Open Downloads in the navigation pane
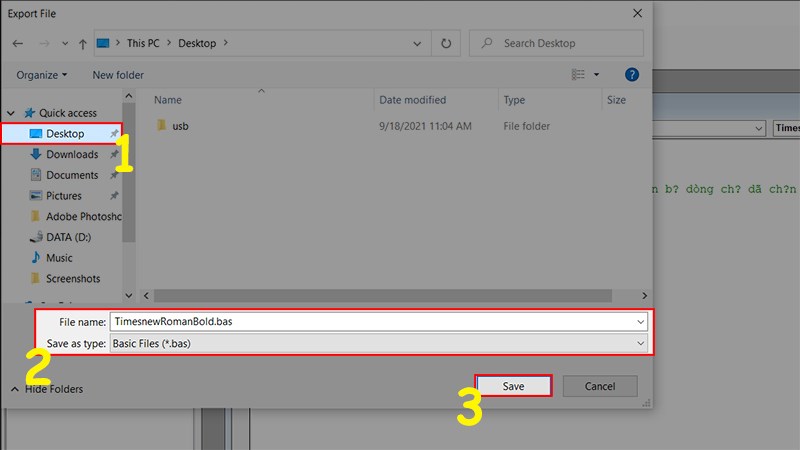Viewport: 800px width, 450px height. pos(72,154)
